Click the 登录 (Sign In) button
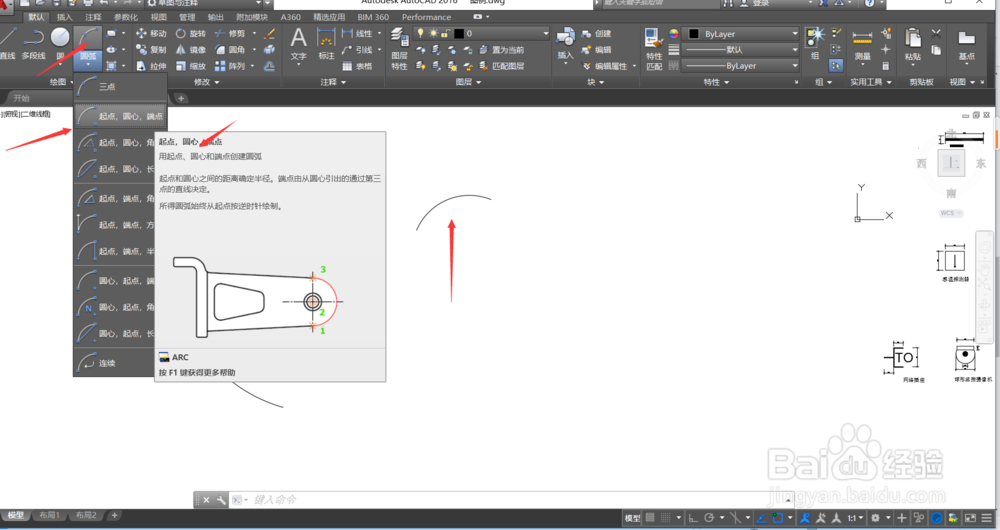The height and width of the screenshot is (530, 1000). (754, 3)
